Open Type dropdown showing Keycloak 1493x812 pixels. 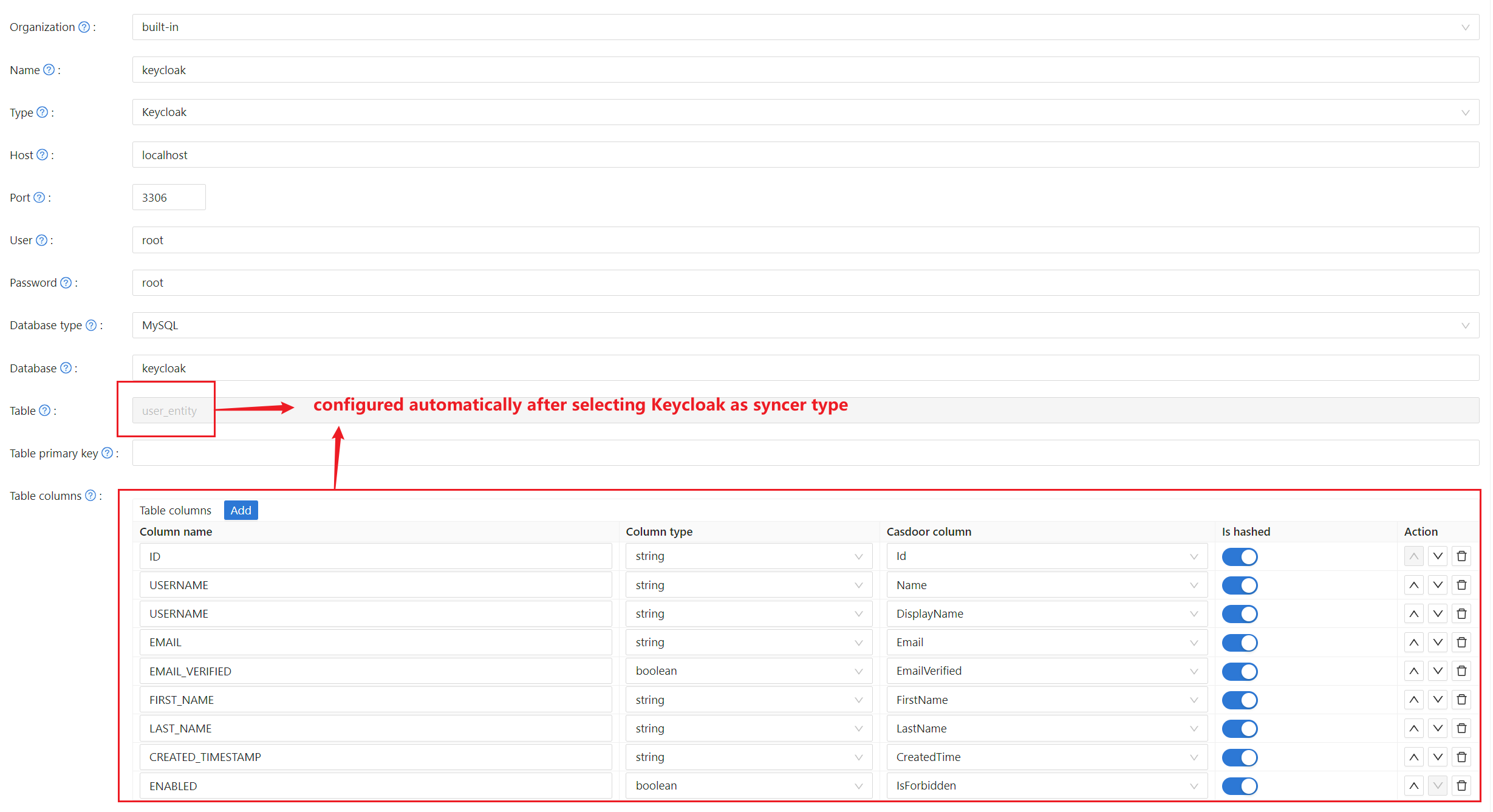[805, 112]
